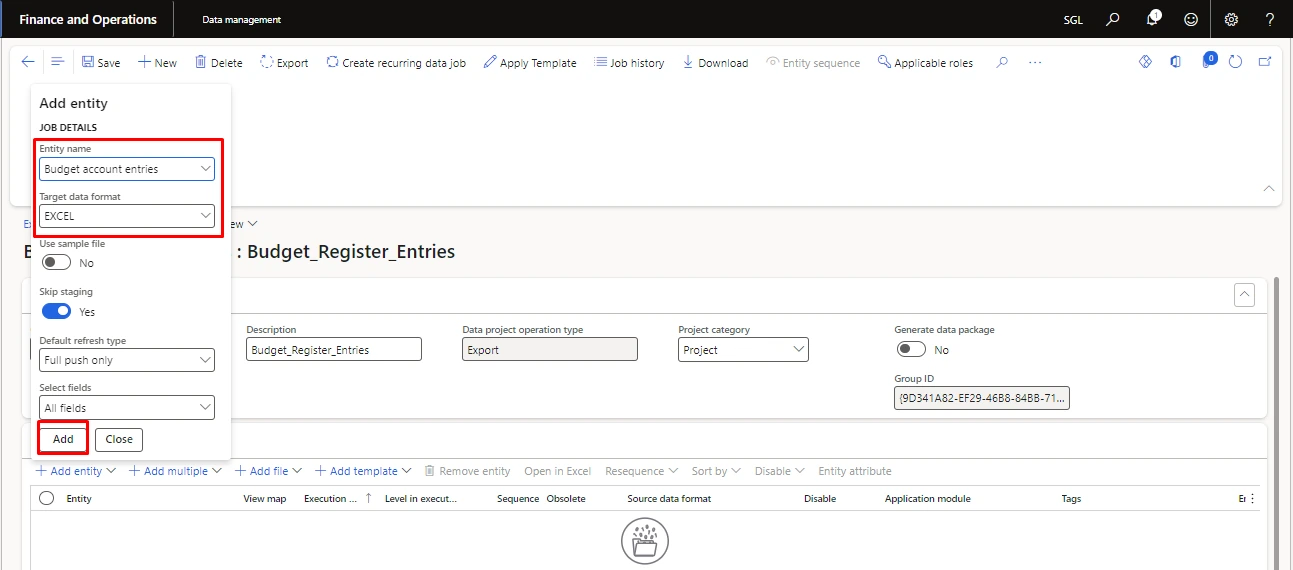Screen dimensions: 1293x570
Task: Open Help question mark
Action: click(1270, 19)
